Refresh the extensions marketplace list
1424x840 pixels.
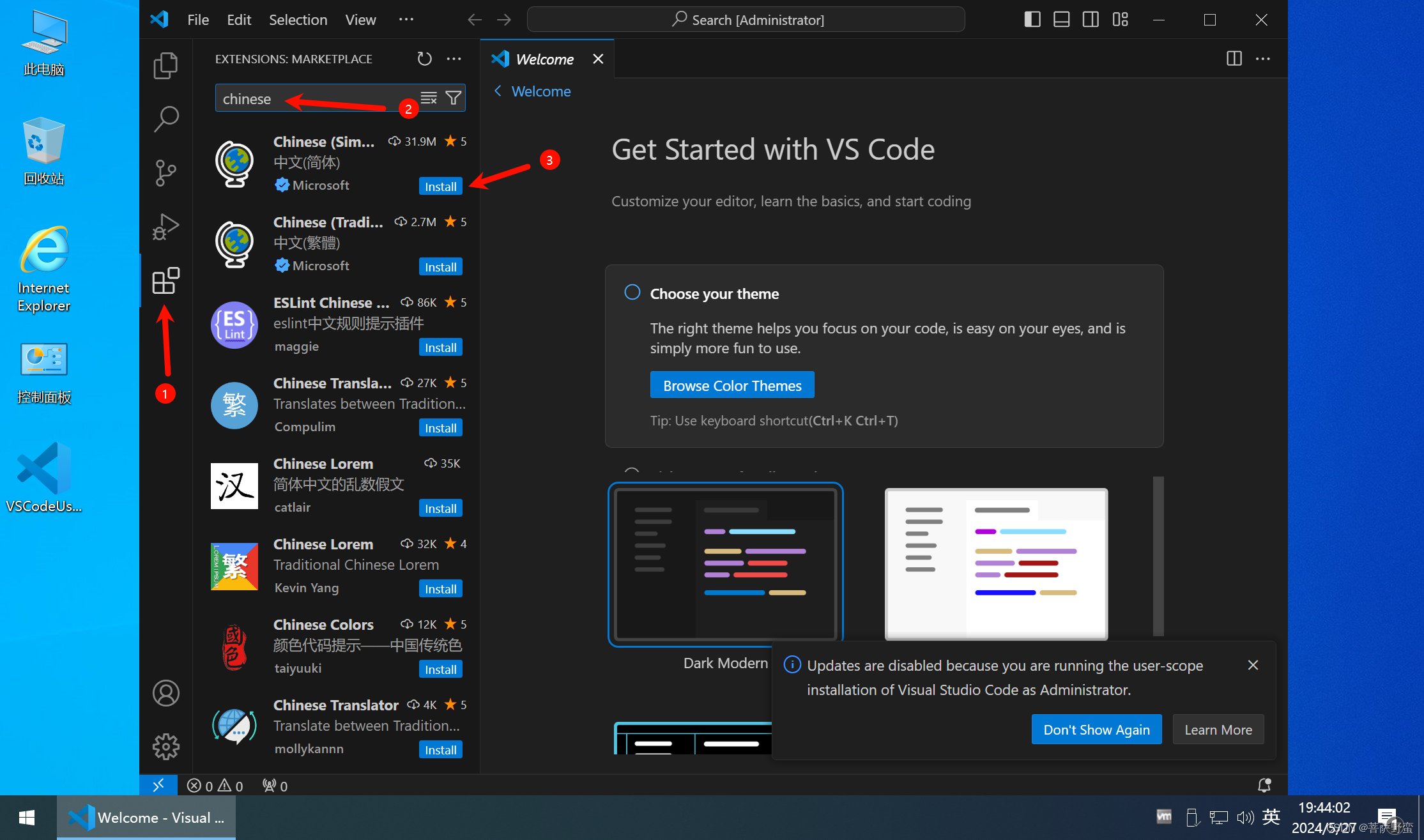click(x=424, y=59)
